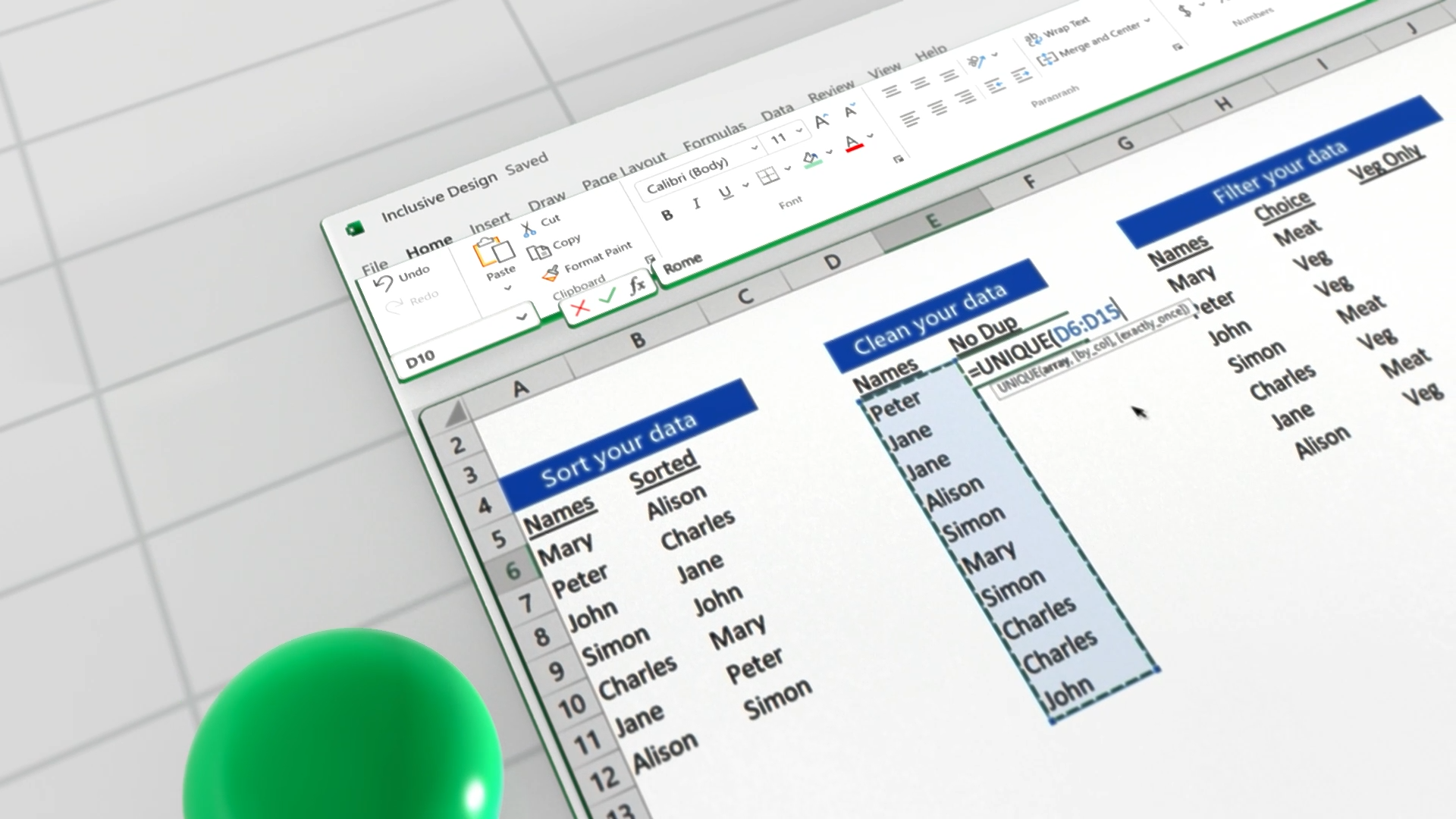Select column header E
The image size is (1456, 819).
tap(934, 221)
